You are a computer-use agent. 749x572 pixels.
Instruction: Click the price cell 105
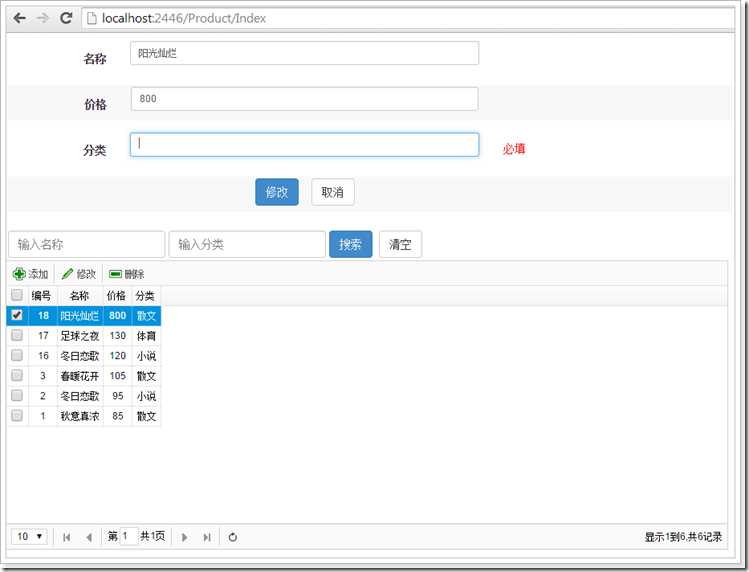coord(118,376)
